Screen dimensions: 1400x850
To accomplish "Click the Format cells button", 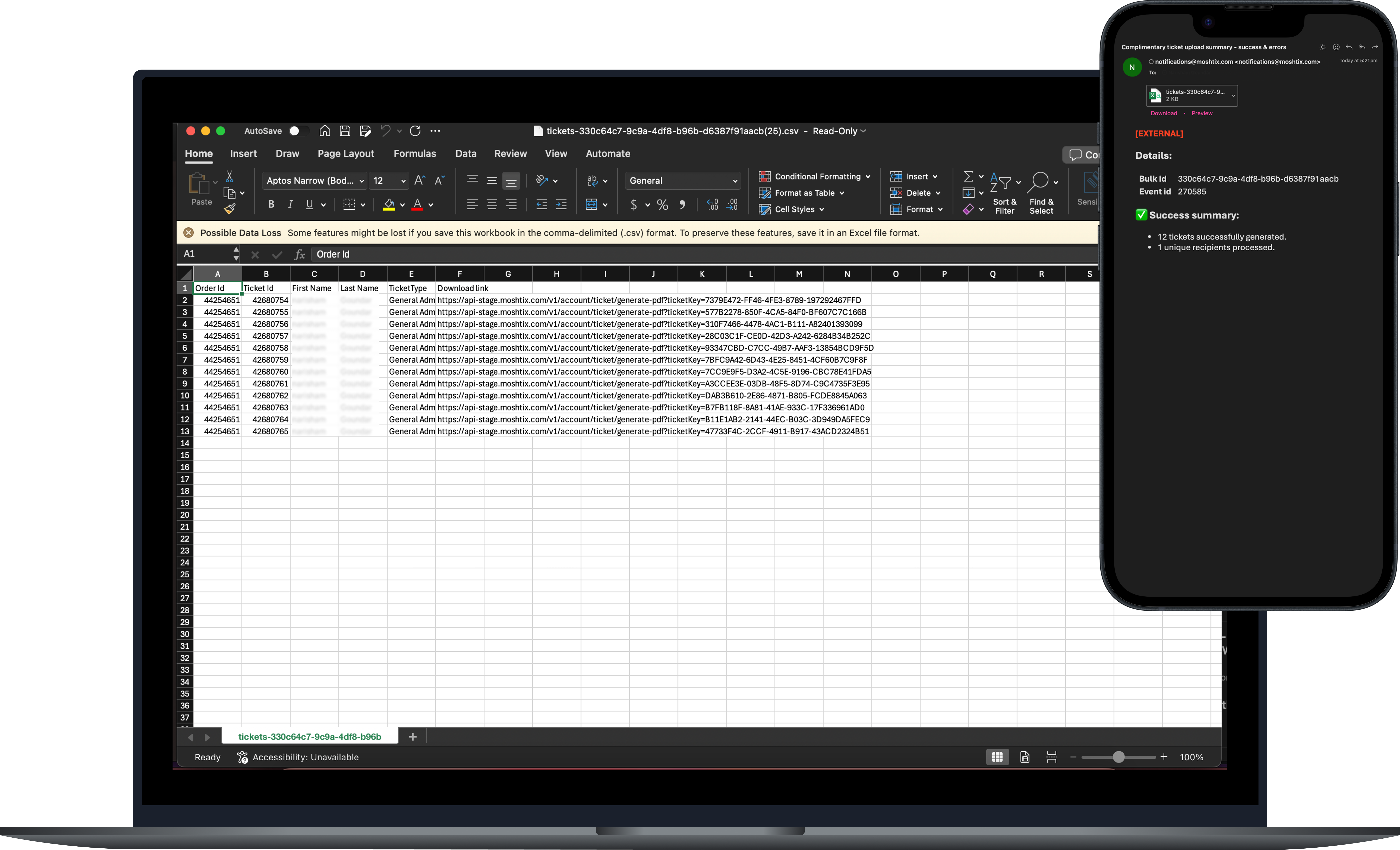I will [916, 210].
